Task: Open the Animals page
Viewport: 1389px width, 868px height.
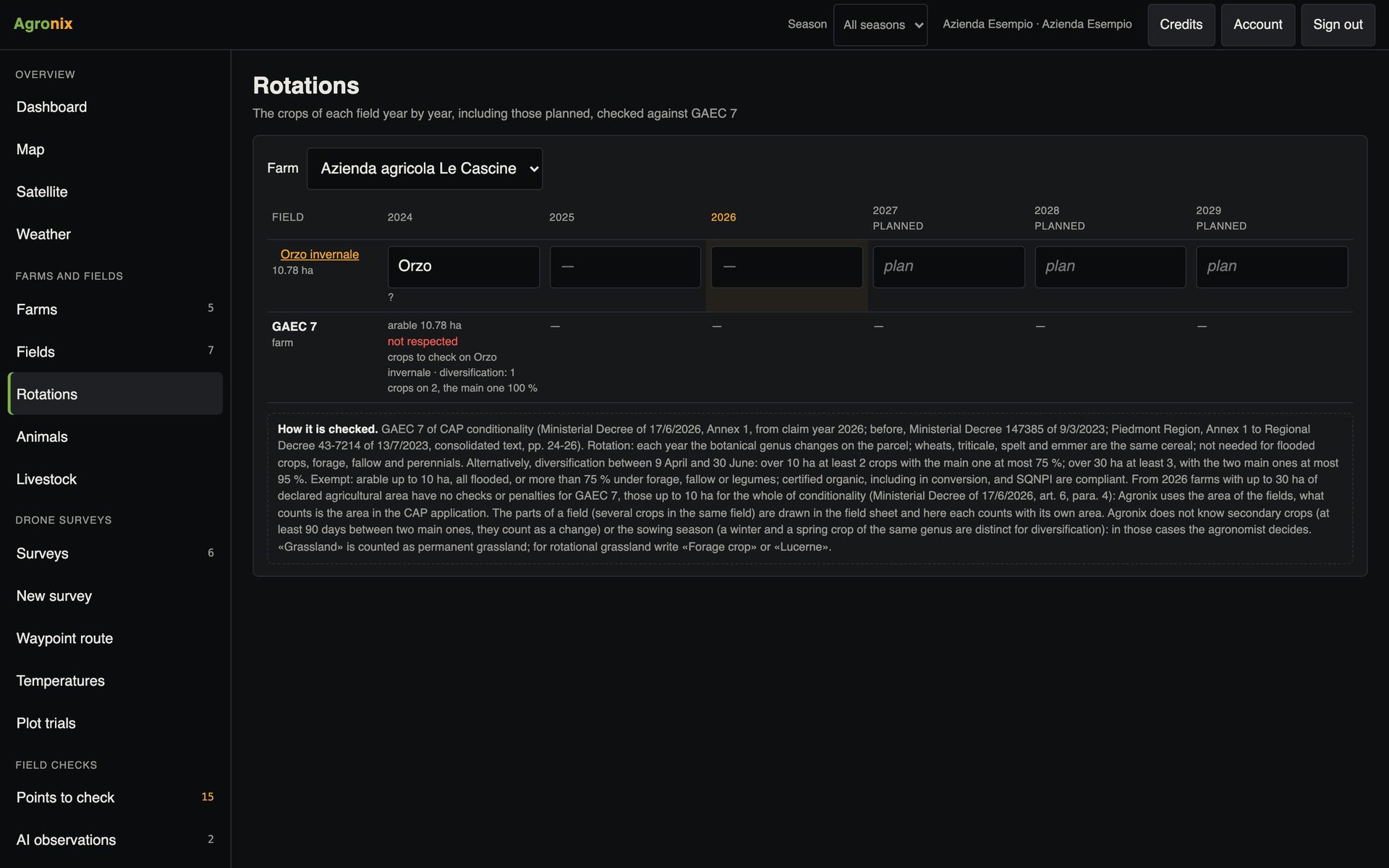Action: coord(116,437)
